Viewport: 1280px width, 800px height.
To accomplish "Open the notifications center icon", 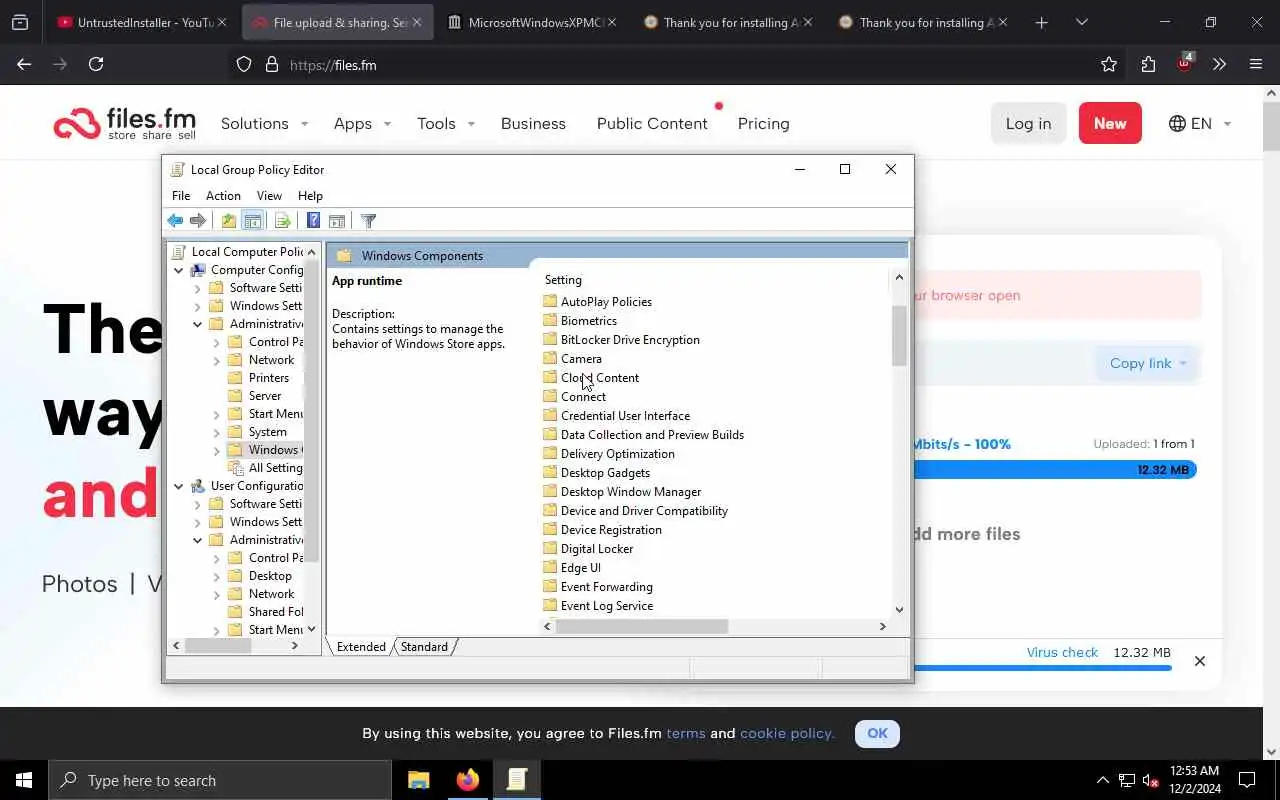I will point(1247,780).
